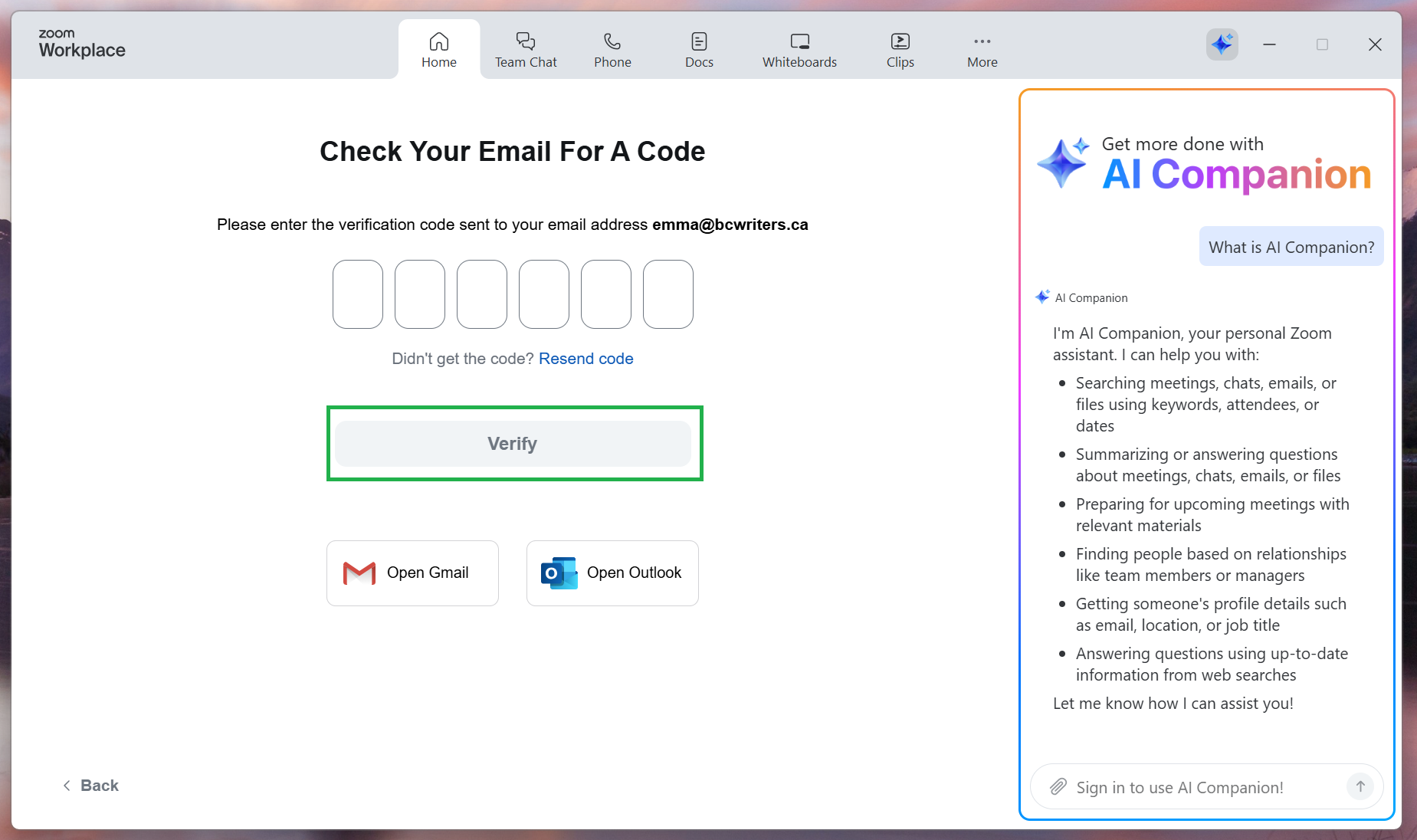Click the fourth verification code box
The height and width of the screenshot is (840, 1417).
[544, 294]
